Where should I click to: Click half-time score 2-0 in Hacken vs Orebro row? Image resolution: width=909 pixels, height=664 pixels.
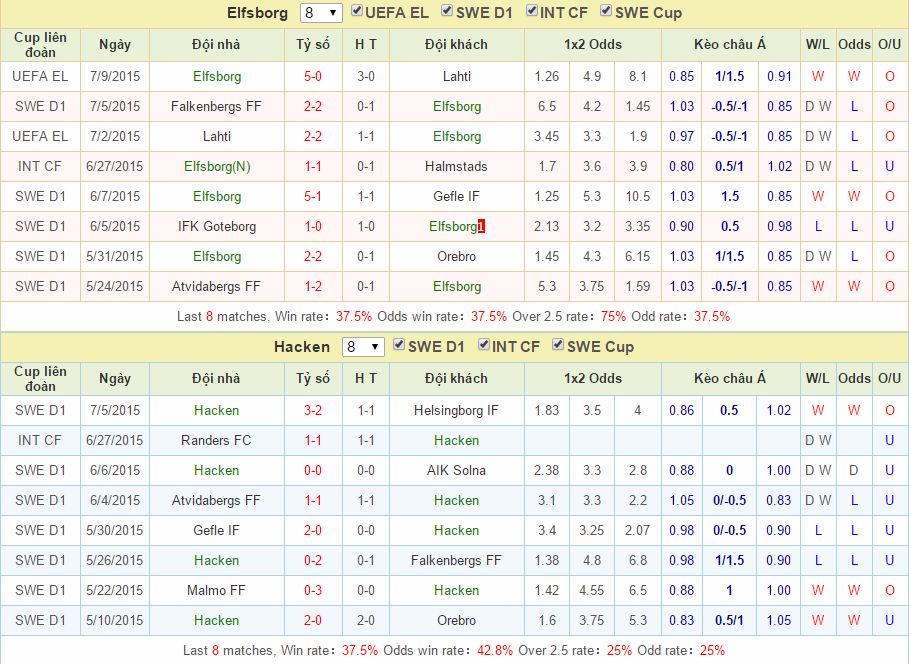point(366,621)
